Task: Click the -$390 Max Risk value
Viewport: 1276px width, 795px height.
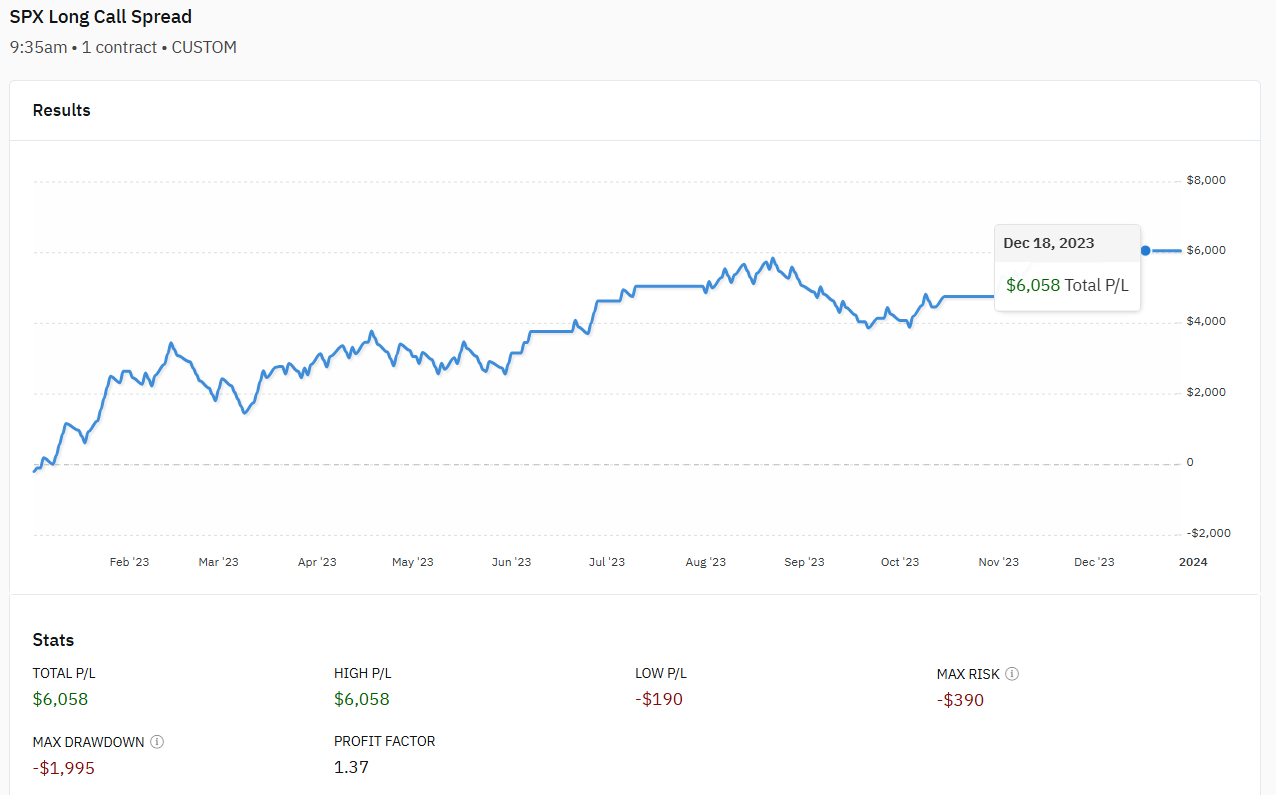Action: (960, 700)
